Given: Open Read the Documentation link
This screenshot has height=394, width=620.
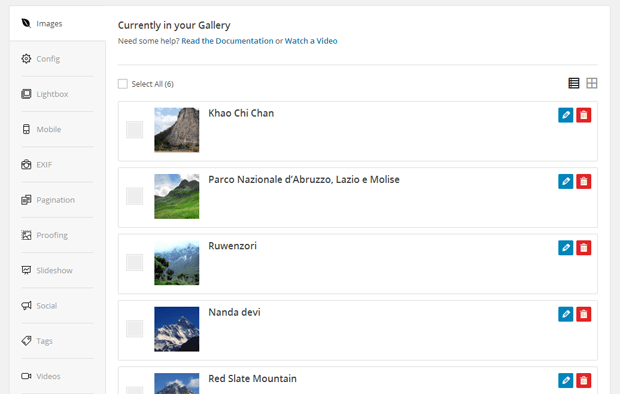Looking at the screenshot, I should (x=227, y=41).
